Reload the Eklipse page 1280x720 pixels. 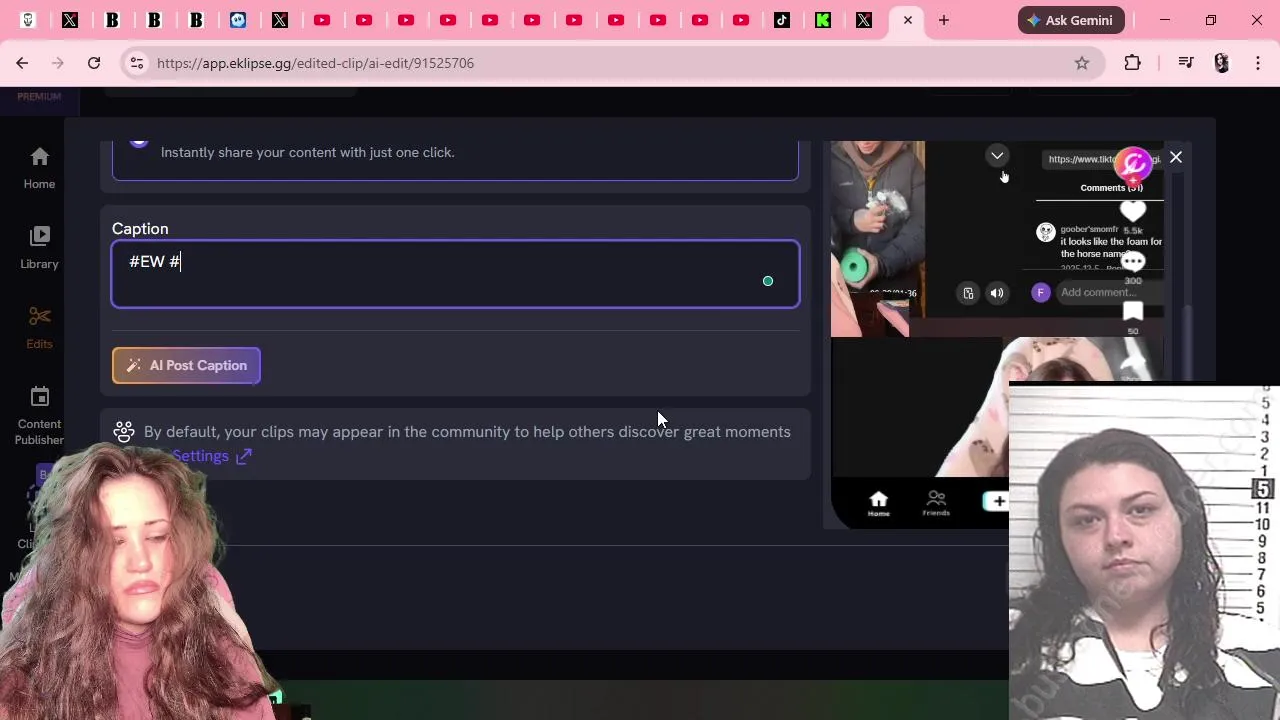94,63
